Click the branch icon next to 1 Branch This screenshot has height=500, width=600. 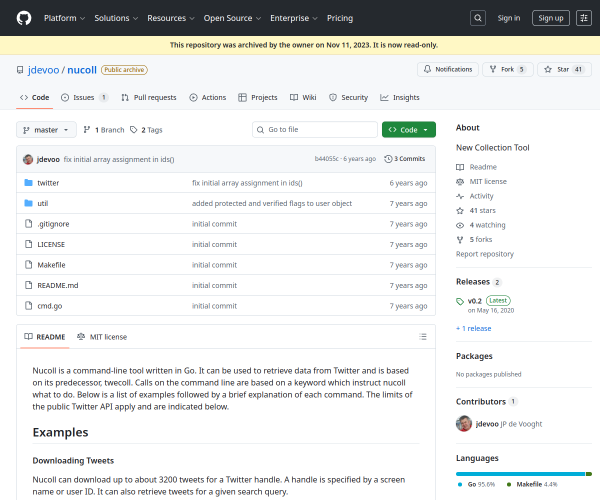(x=87, y=130)
